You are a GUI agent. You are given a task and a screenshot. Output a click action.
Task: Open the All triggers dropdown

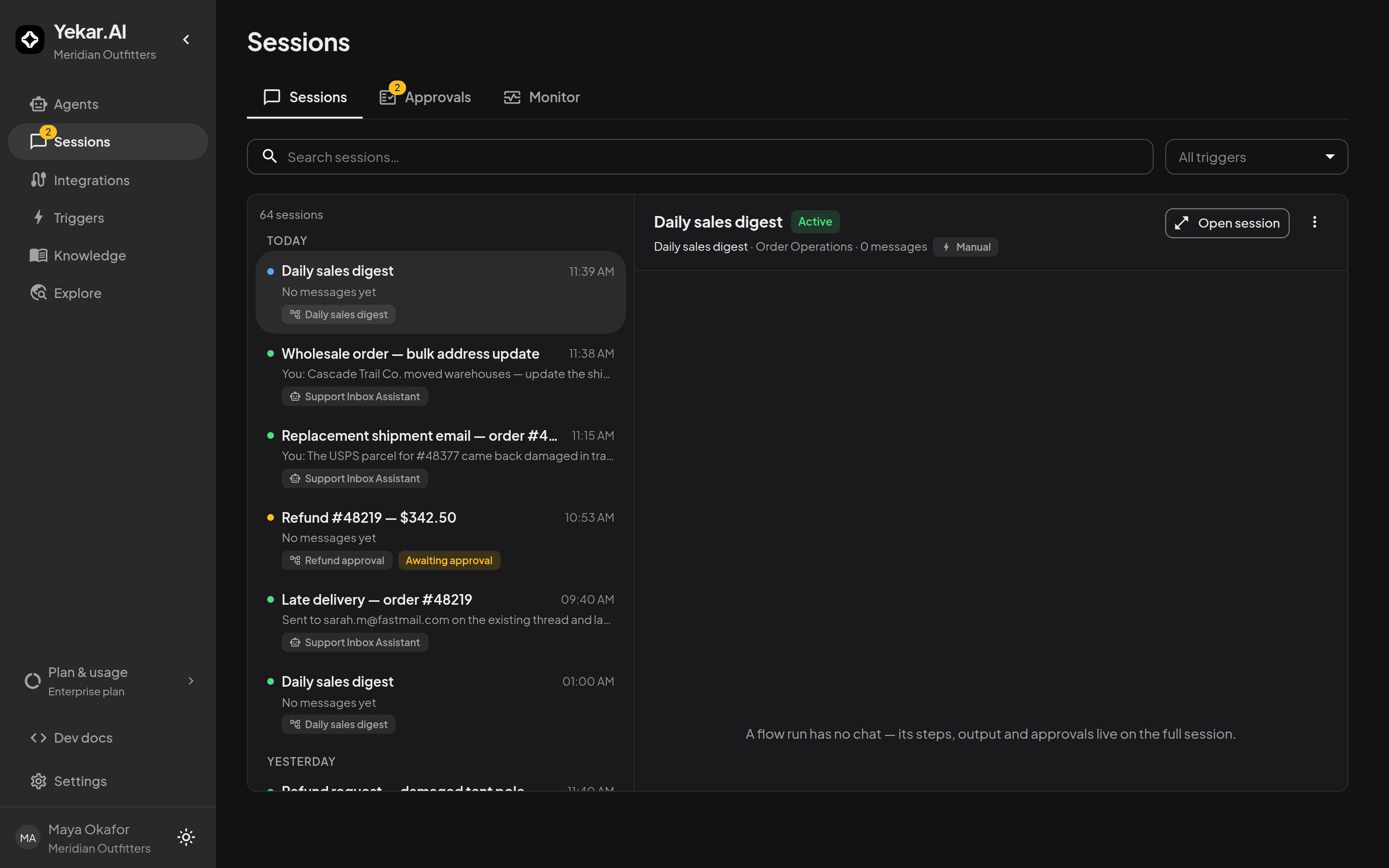click(x=1256, y=157)
